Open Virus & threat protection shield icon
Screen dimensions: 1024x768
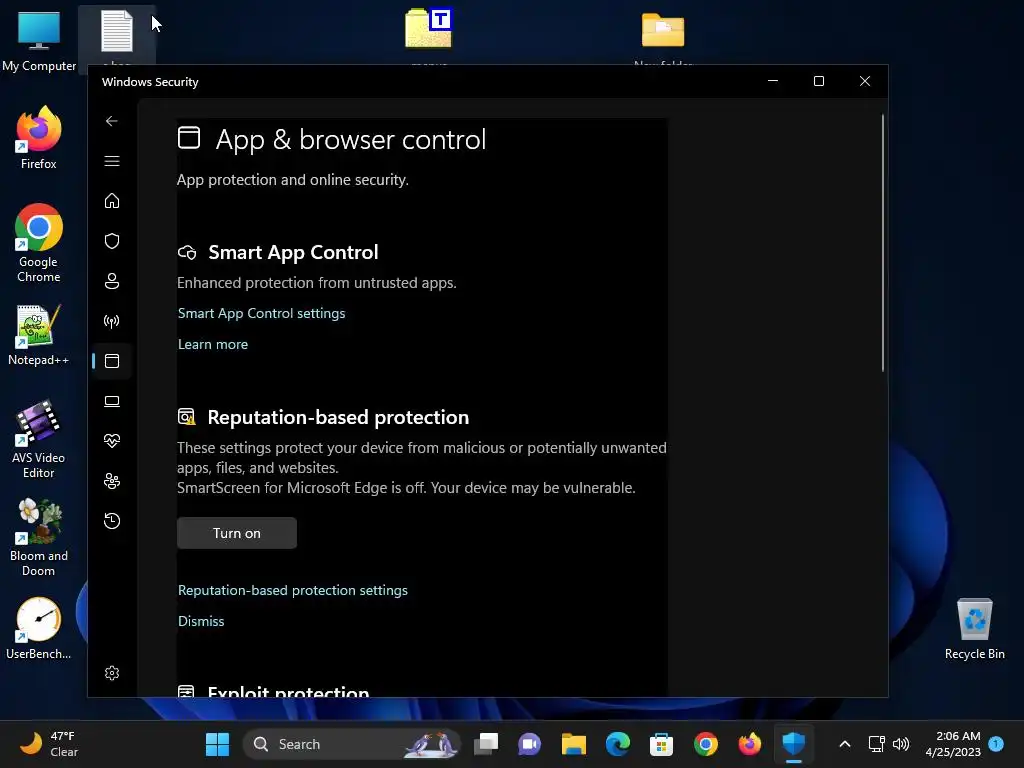click(x=112, y=241)
